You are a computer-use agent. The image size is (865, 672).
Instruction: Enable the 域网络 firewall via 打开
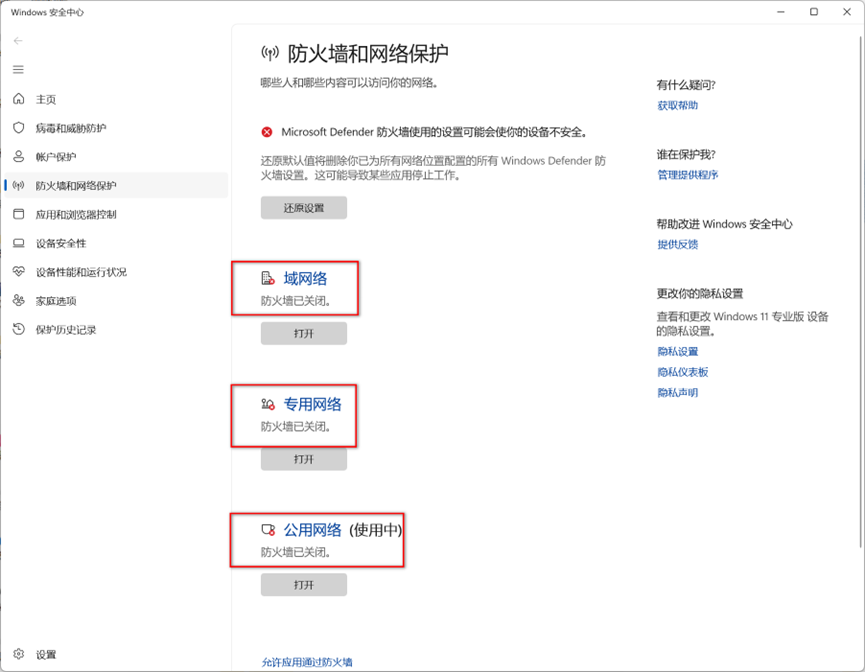pyautogui.click(x=304, y=333)
